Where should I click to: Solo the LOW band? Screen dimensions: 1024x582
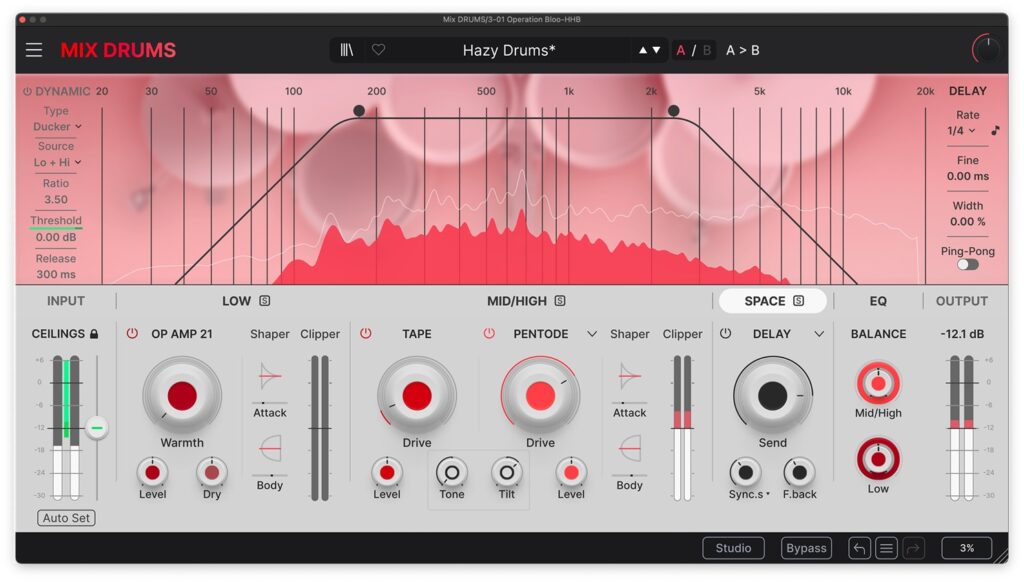[264, 300]
